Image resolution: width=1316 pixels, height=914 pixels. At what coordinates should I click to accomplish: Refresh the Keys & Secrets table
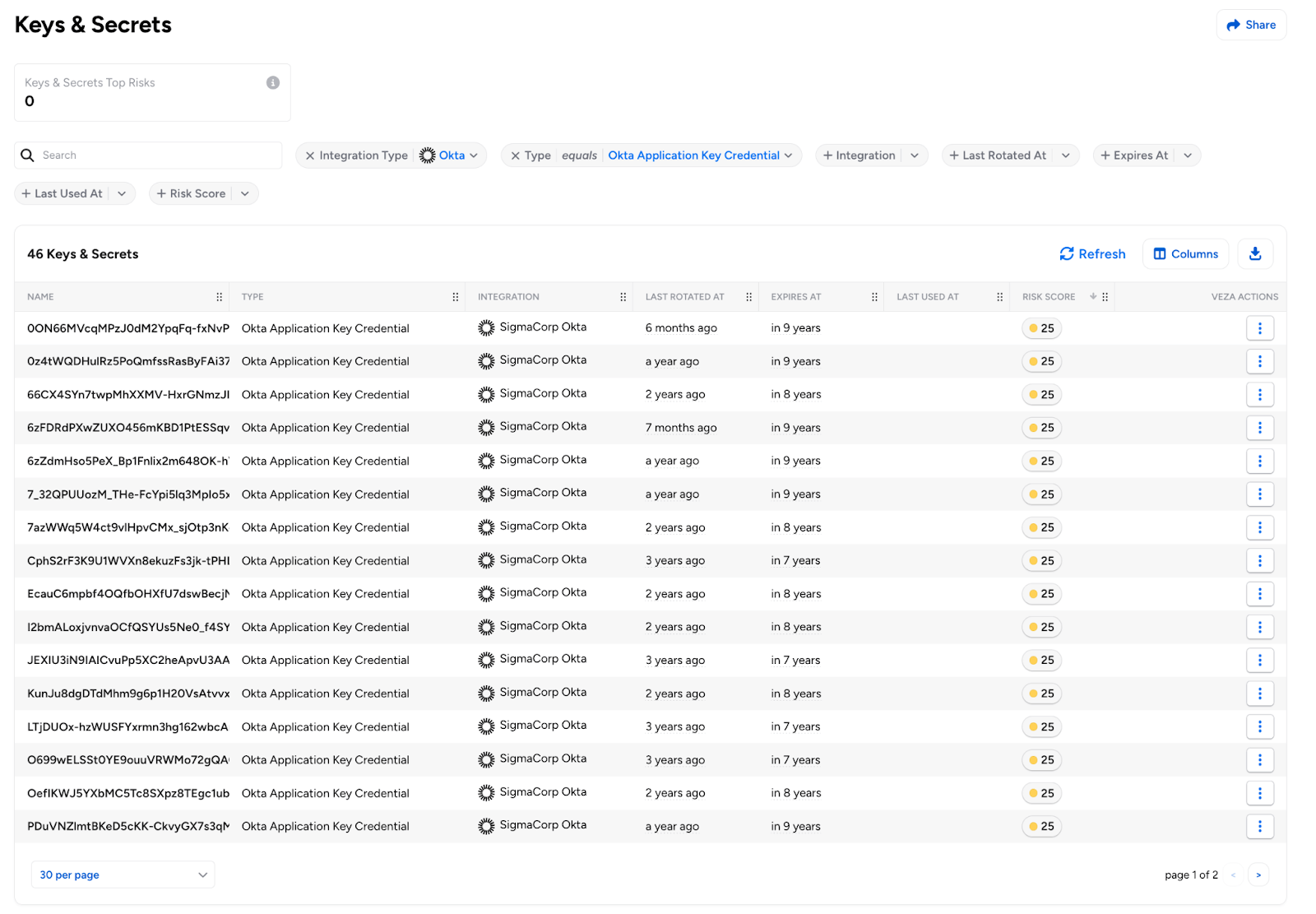pyautogui.click(x=1092, y=254)
